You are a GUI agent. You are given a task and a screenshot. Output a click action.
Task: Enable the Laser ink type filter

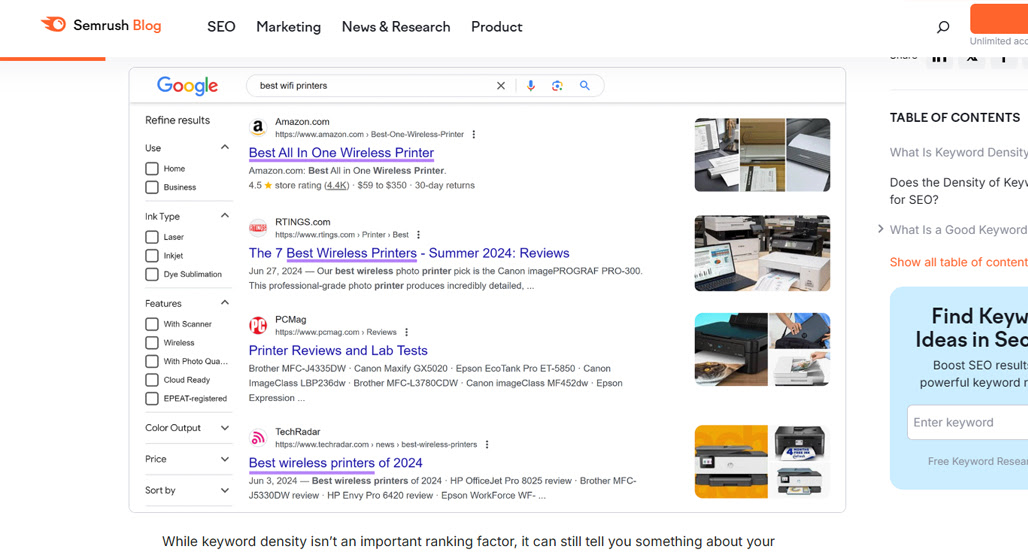tap(152, 237)
